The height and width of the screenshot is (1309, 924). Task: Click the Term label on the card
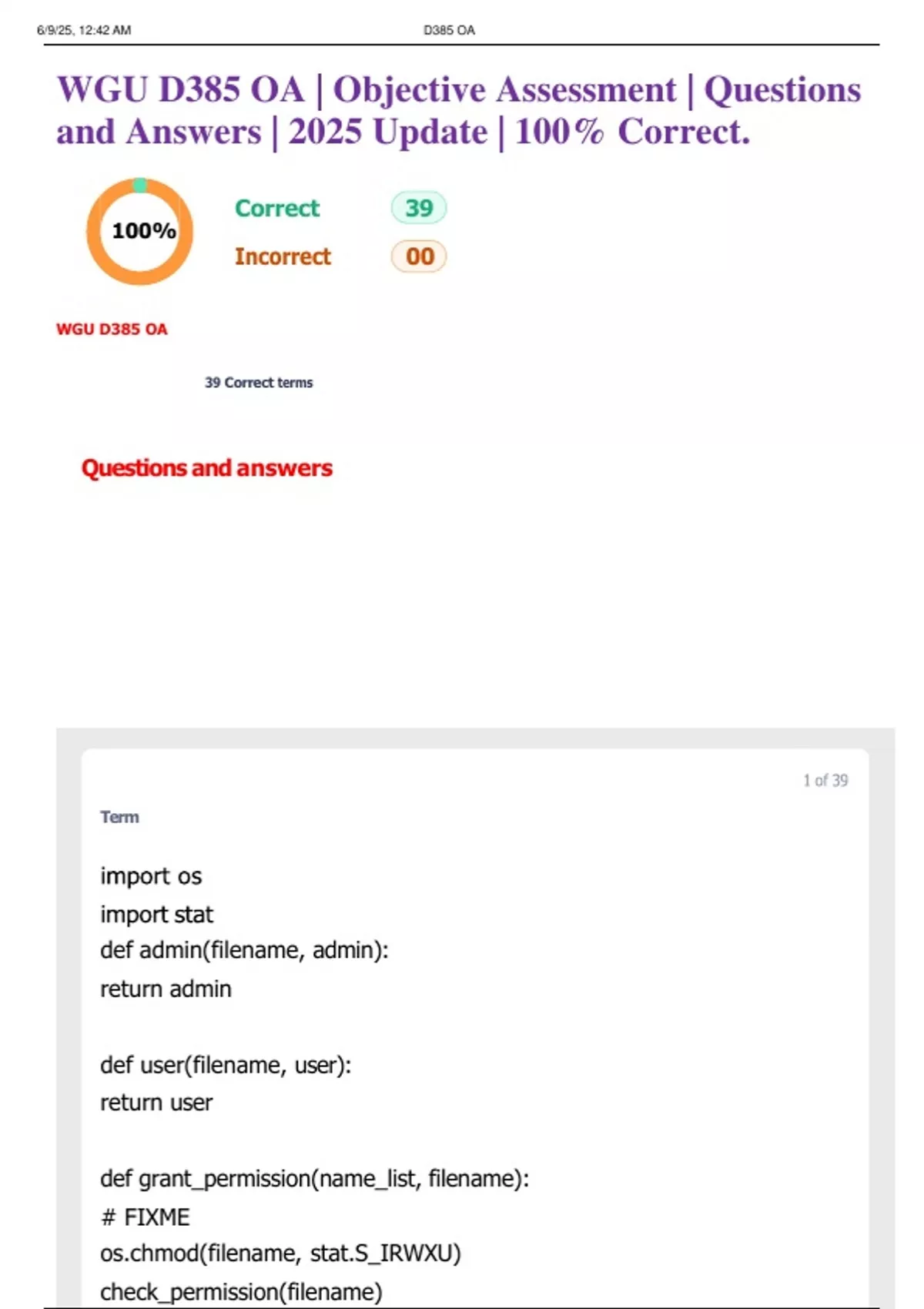[119, 817]
